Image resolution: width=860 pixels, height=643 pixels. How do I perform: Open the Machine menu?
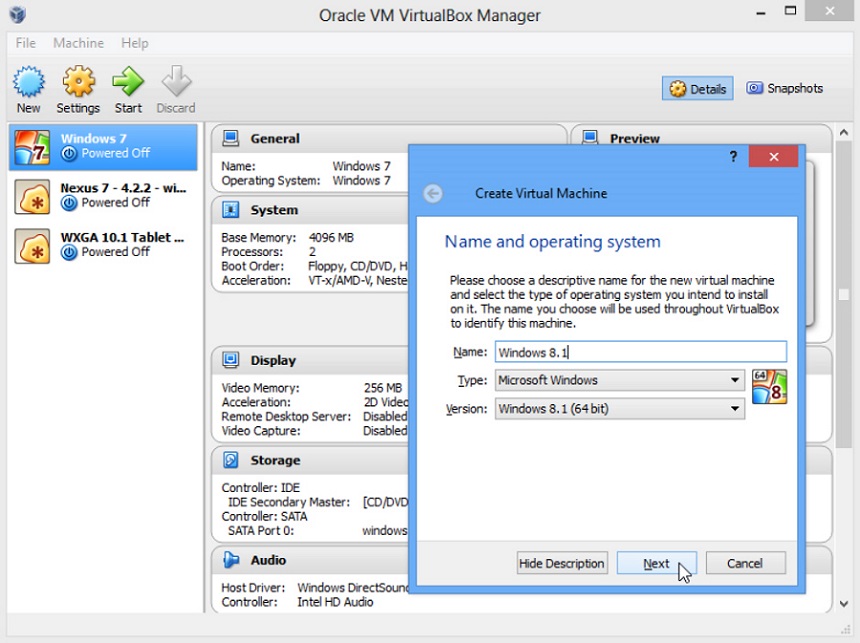coord(78,43)
